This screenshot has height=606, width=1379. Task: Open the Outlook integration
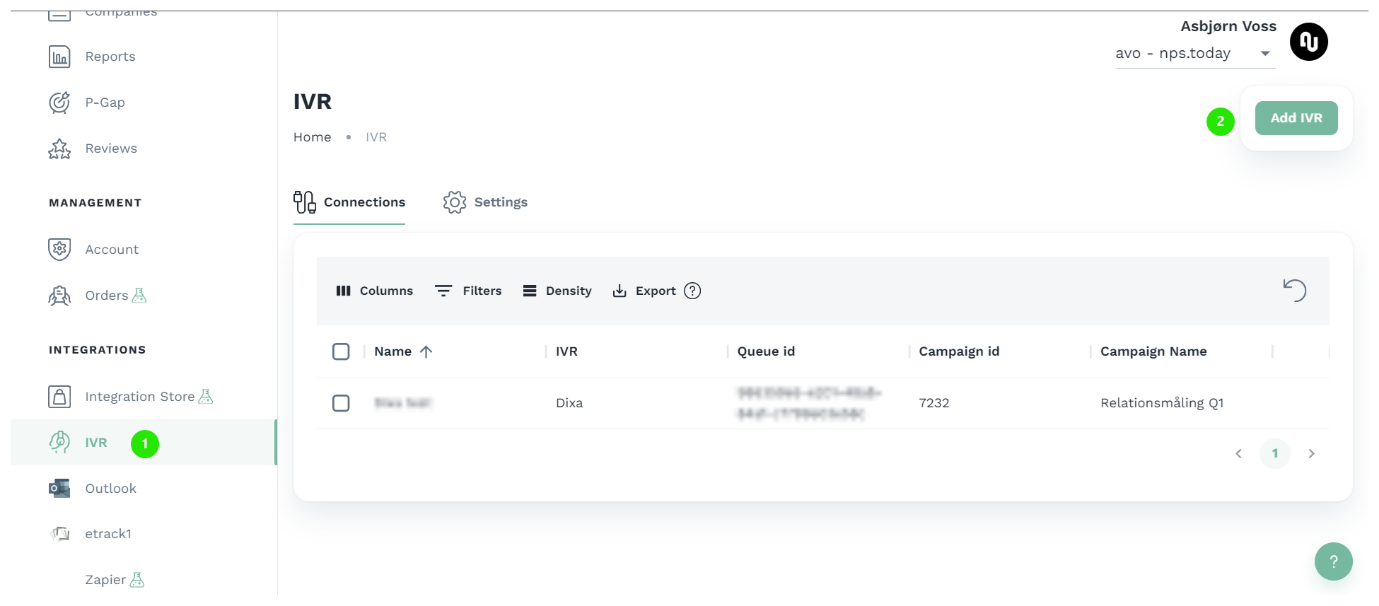tap(110, 489)
